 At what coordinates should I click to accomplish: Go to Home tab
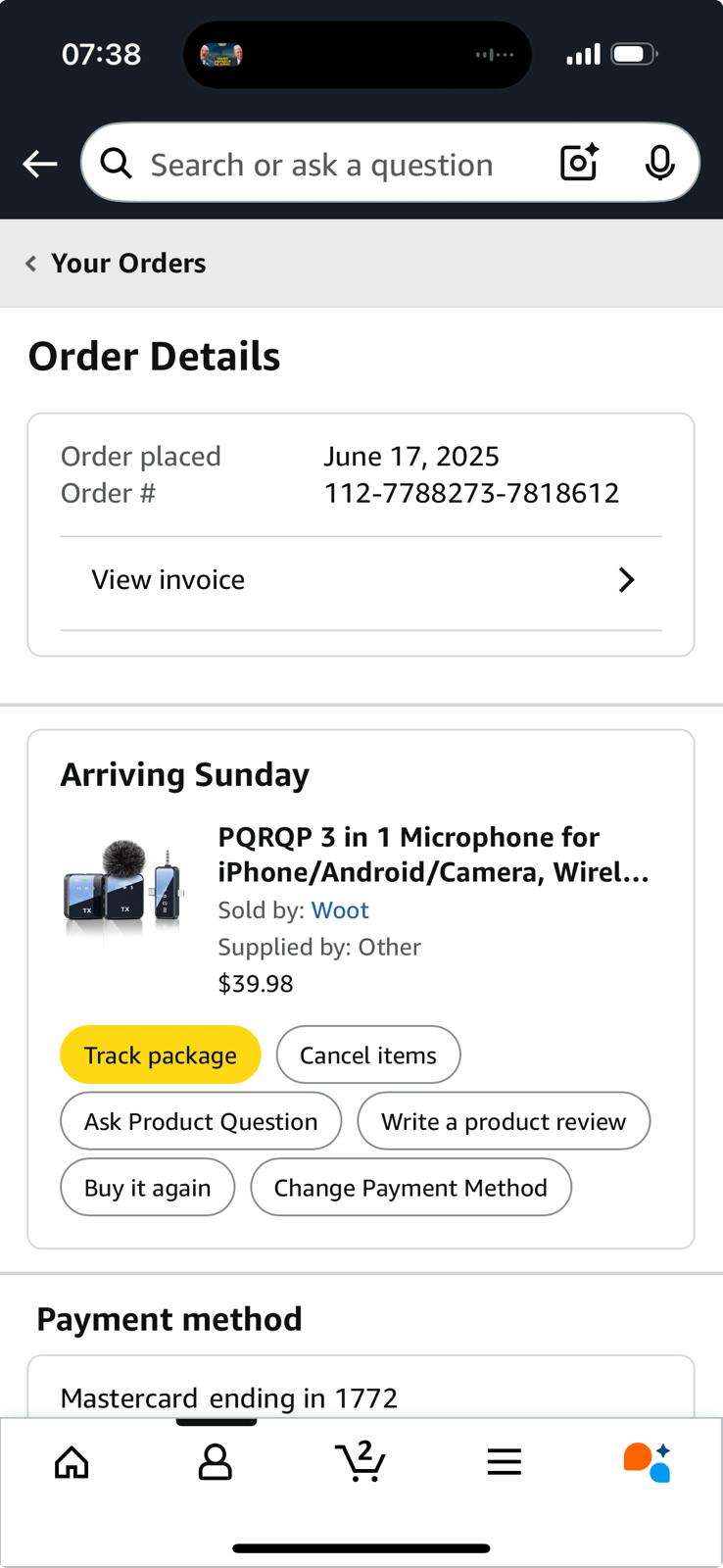point(72,1462)
